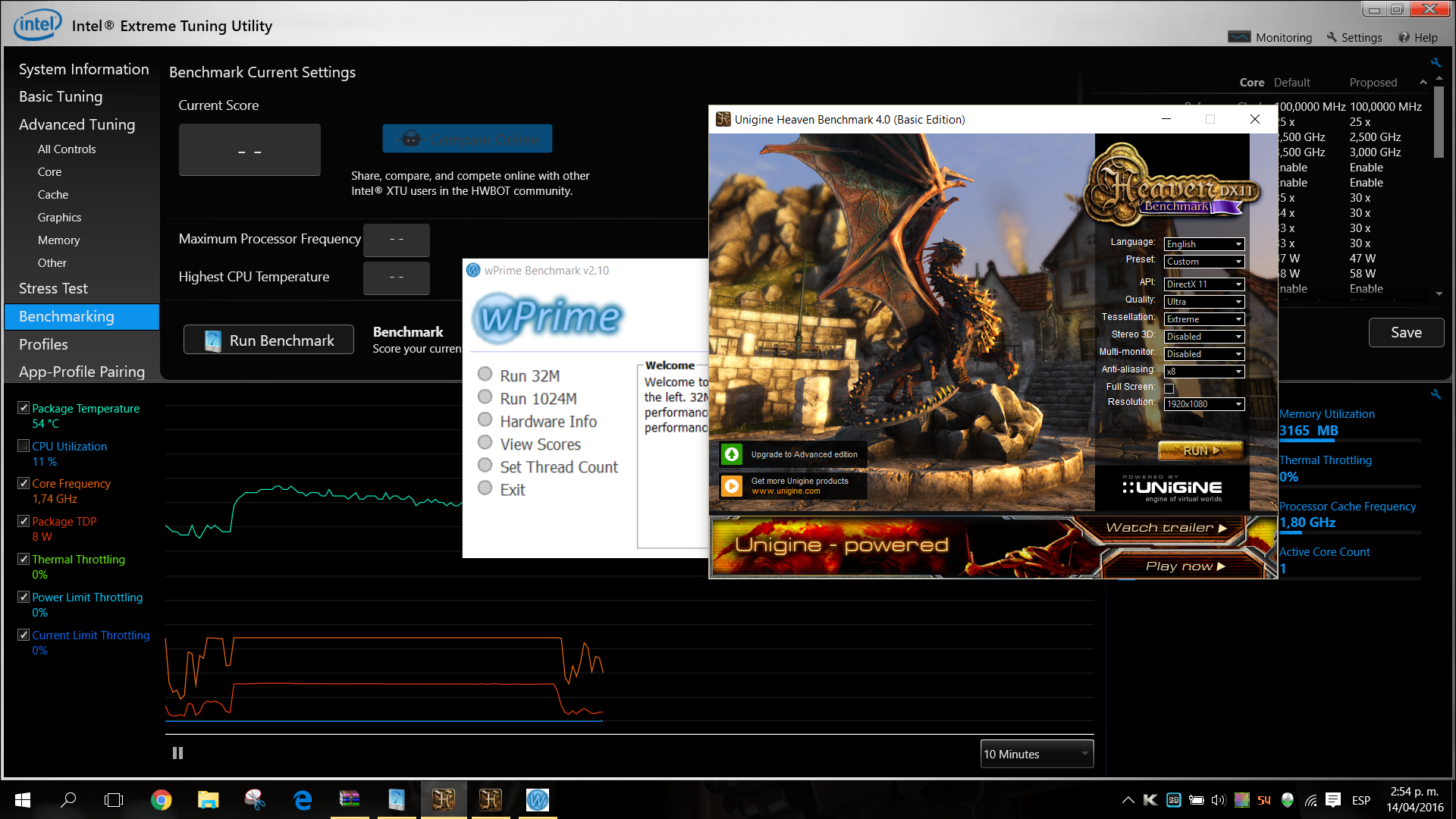Click the Run Benchmark button
This screenshot has height=819, width=1456.
click(268, 340)
